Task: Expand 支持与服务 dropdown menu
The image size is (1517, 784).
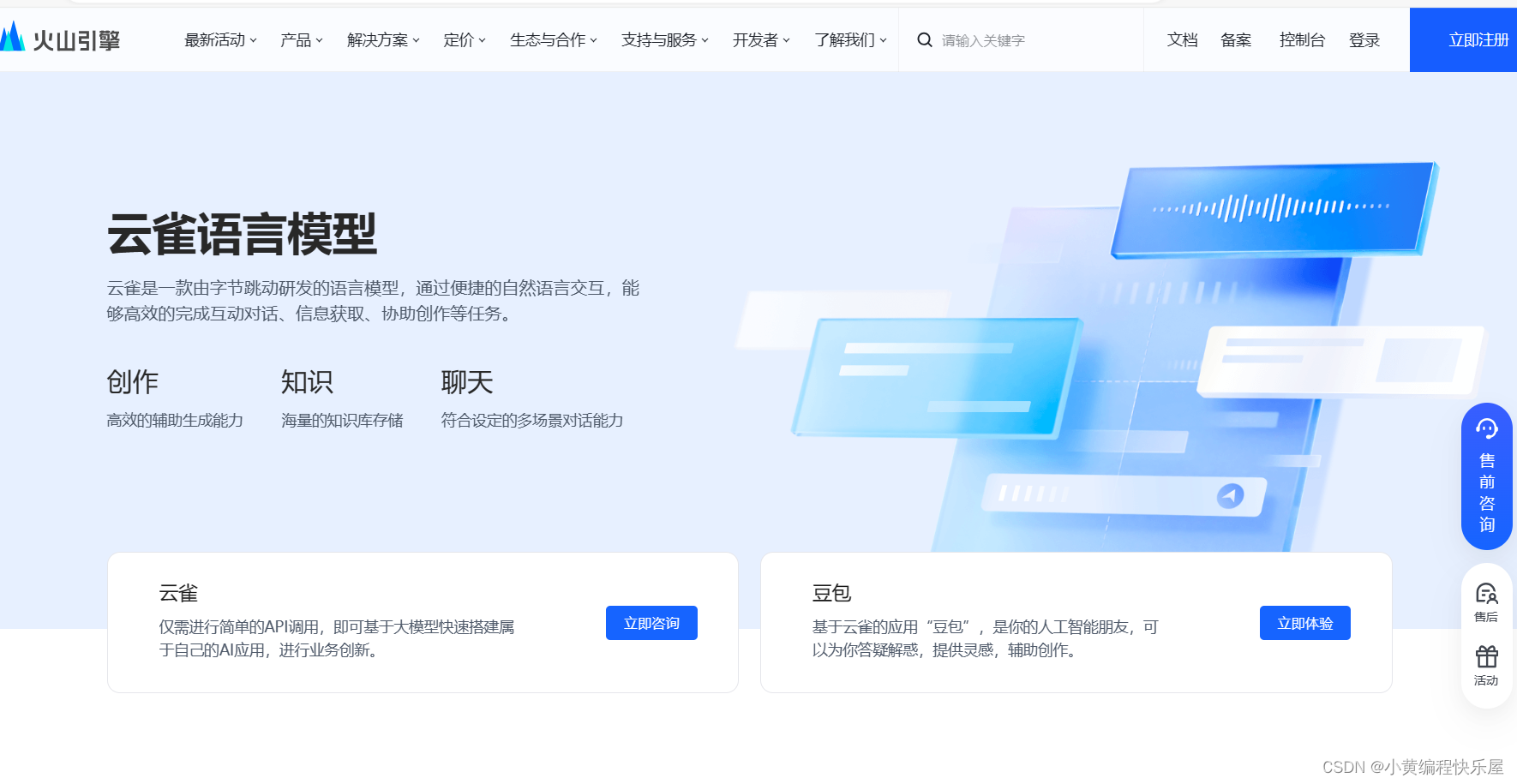Action: [x=665, y=40]
